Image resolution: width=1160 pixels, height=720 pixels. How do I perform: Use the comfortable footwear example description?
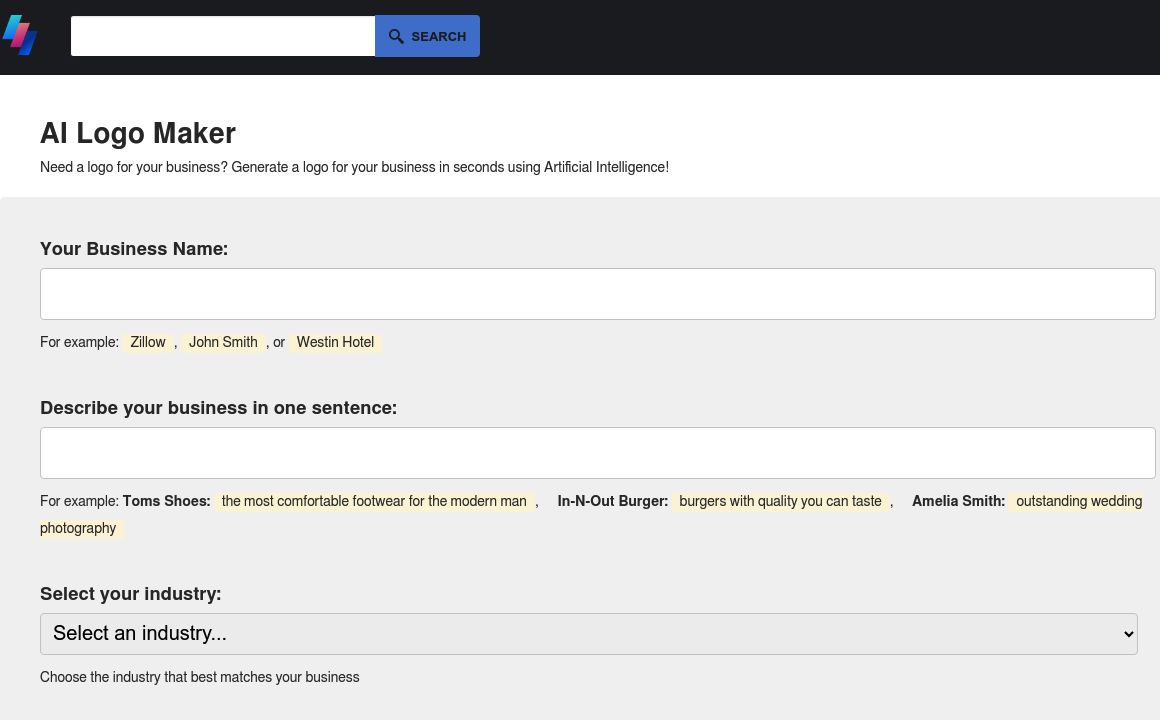click(x=374, y=501)
